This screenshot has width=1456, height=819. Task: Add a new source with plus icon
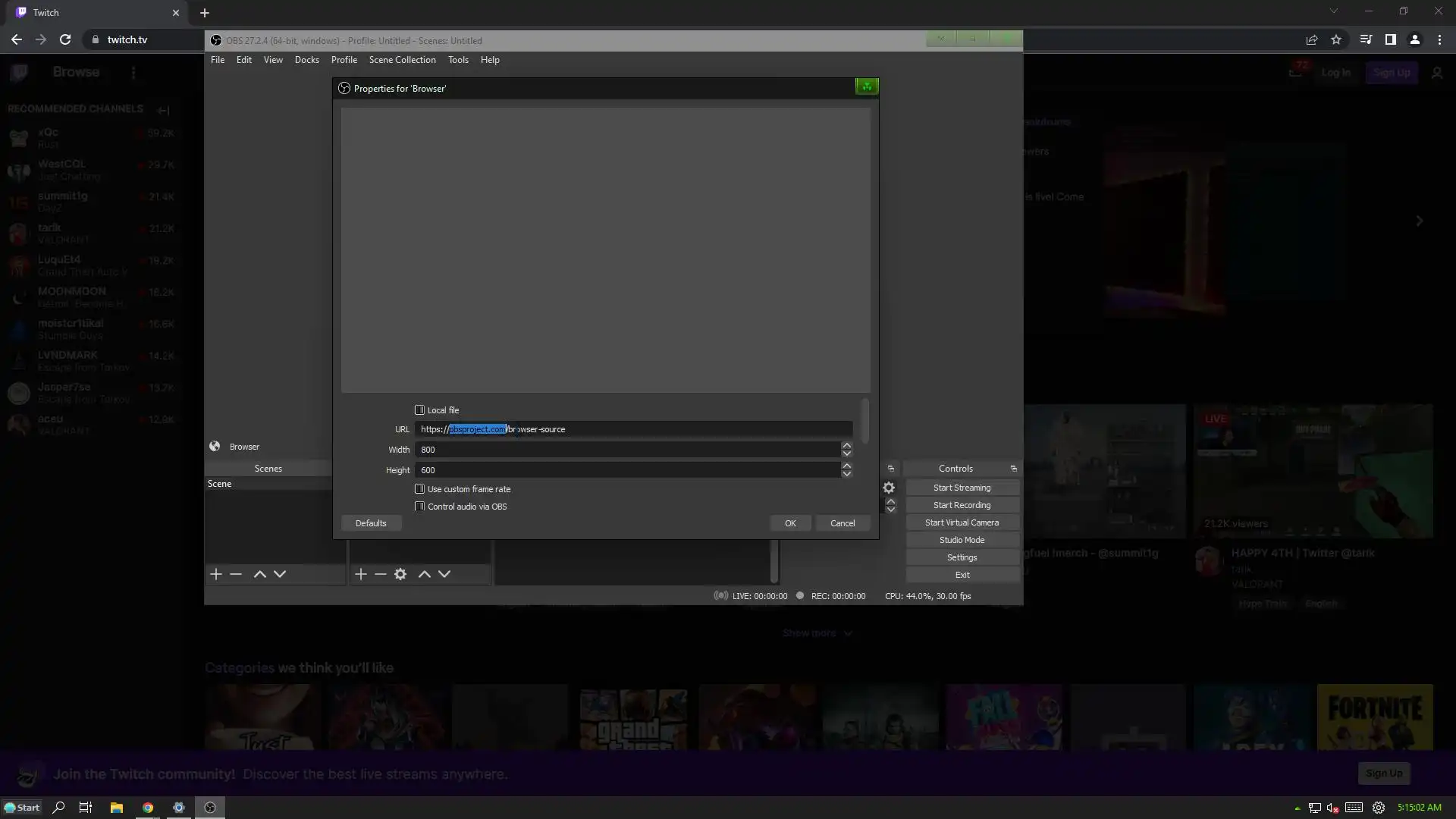[361, 574]
